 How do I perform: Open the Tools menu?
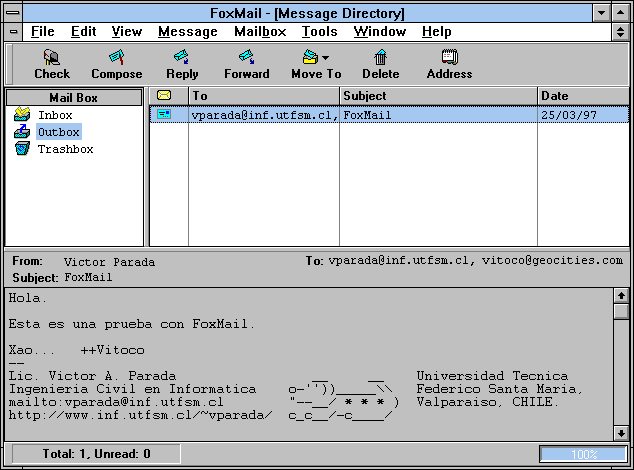(319, 32)
